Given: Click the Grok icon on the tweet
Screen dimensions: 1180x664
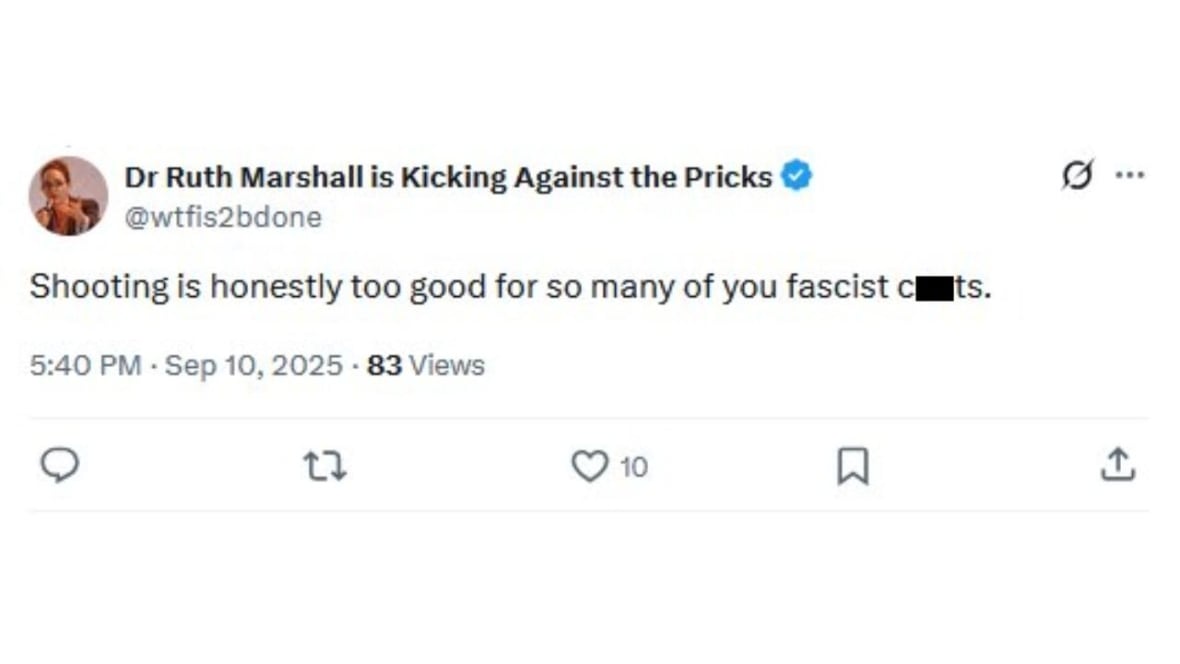Looking at the screenshot, I should click(x=1078, y=174).
